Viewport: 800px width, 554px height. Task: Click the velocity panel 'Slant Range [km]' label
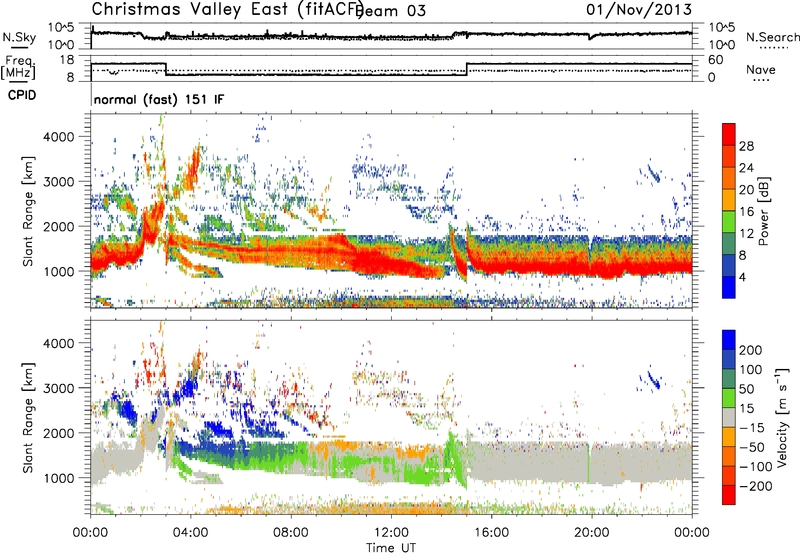[27, 417]
